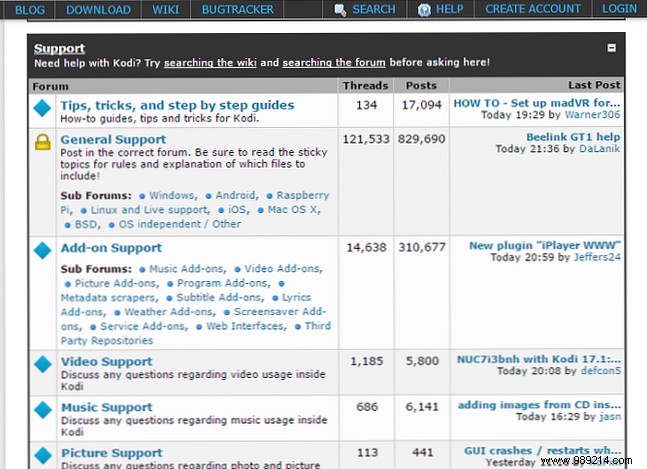Open the Raspberry Pi sub forum
The width and height of the screenshot is (647, 469).
click(x=300, y=196)
